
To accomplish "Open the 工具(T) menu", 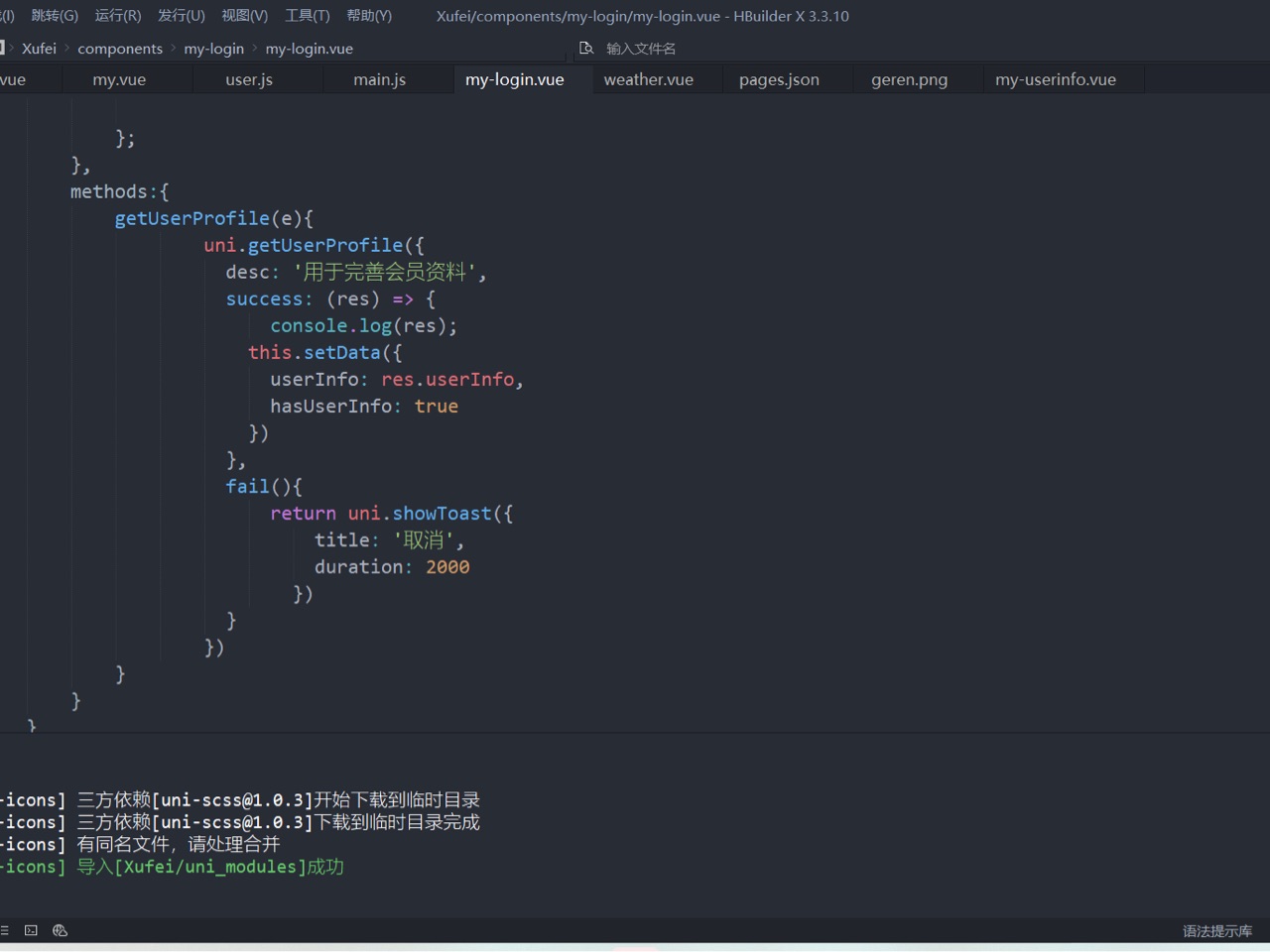I will click(x=308, y=16).
